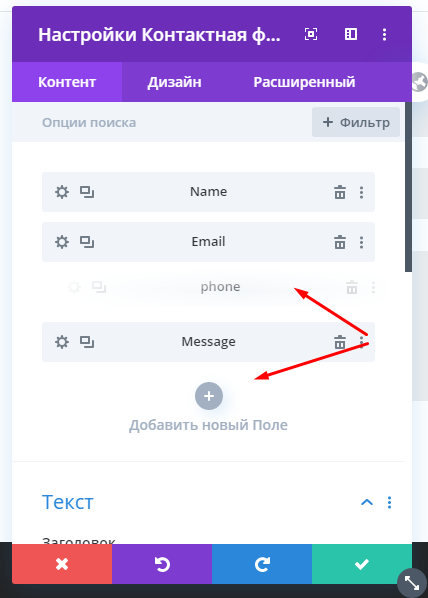This screenshot has height=598, width=428.
Task: Undo last change in bottom bar
Action: click(x=162, y=564)
